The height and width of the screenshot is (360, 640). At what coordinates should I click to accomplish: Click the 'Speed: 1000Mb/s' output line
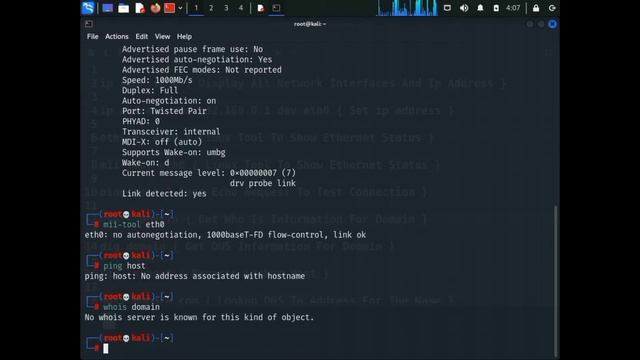[157, 80]
